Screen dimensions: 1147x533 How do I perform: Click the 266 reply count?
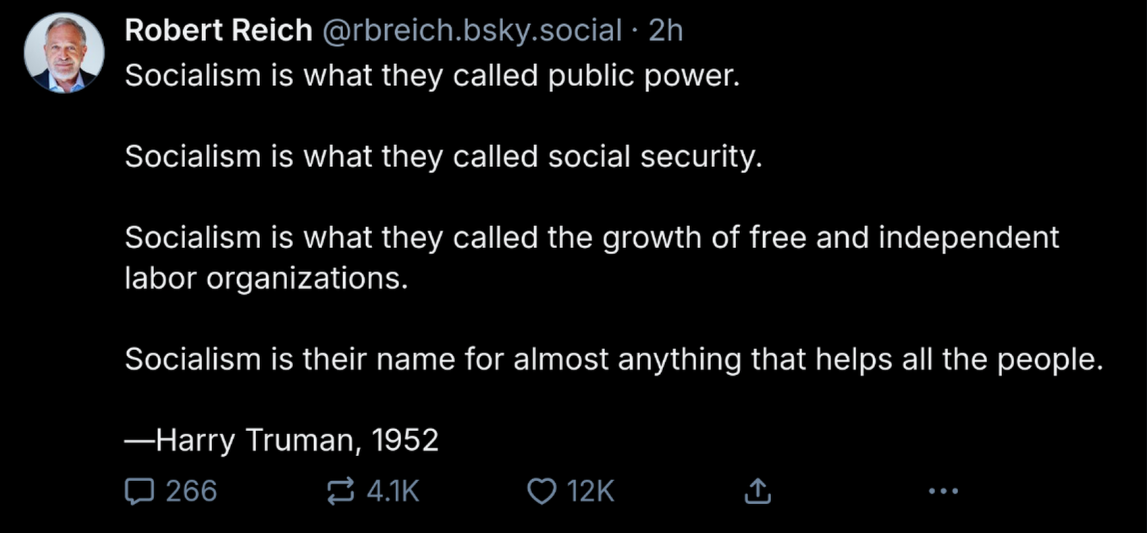click(x=191, y=491)
